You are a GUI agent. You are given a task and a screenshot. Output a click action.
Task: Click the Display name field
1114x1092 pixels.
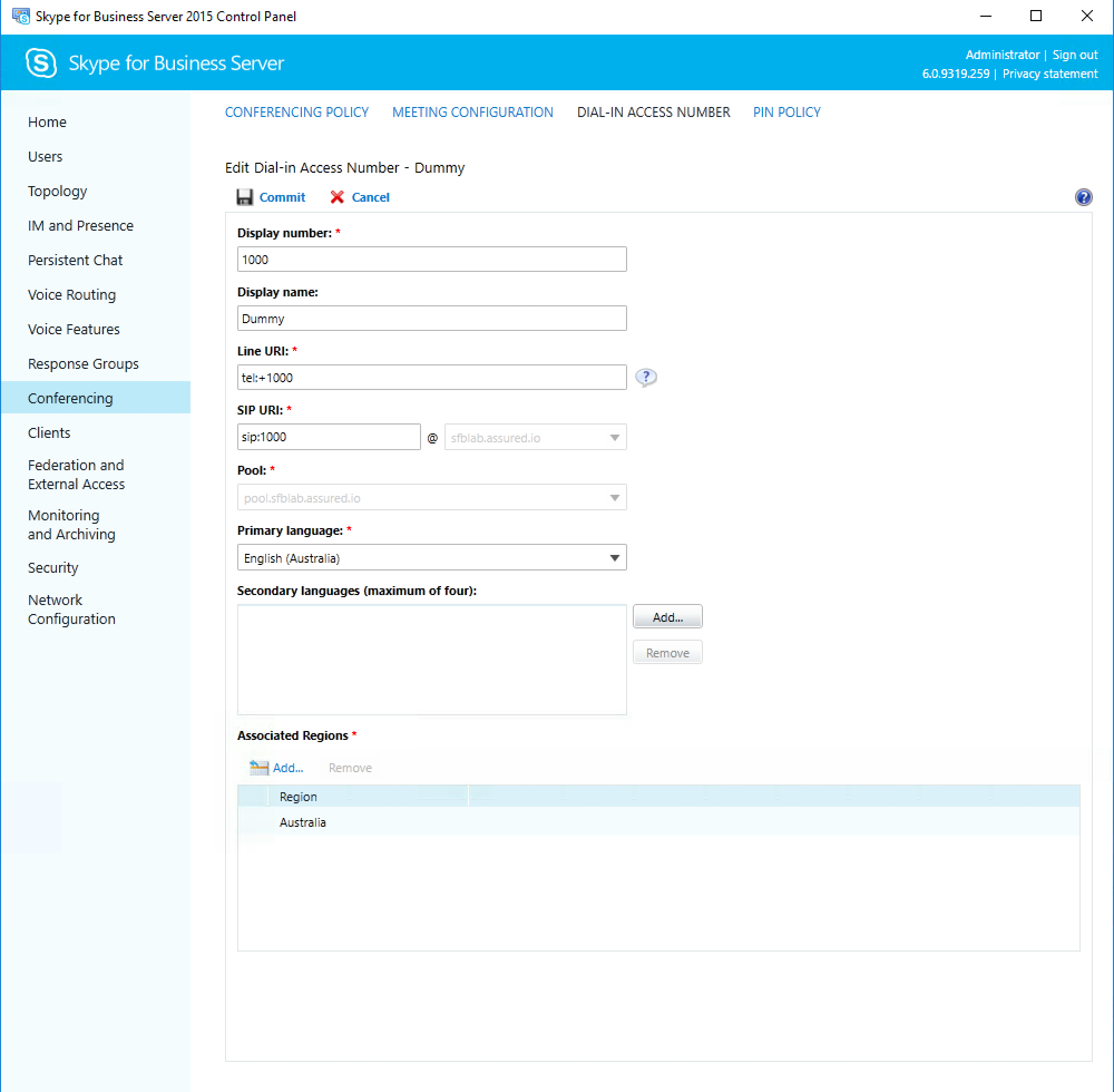(x=432, y=318)
